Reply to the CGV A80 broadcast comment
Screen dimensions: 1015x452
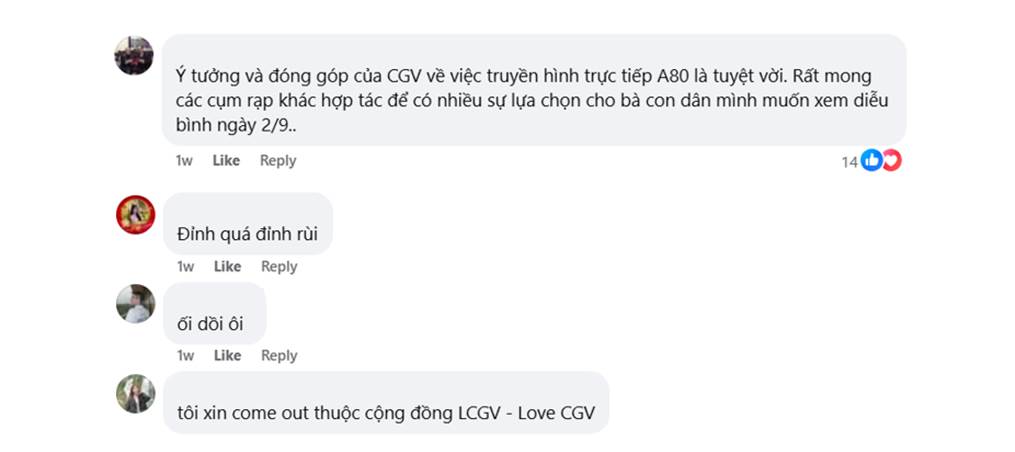tap(278, 161)
